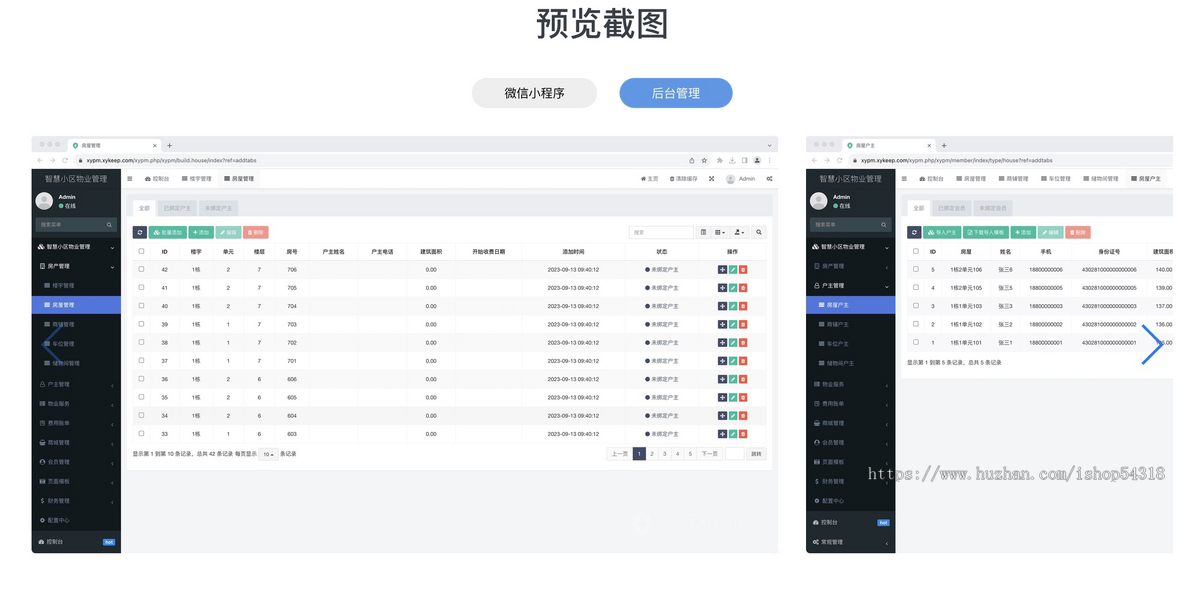This screenshot has width=1200, height=614.
Task: Select the 未绑定产主 filter tab
Action: (217, 208)
